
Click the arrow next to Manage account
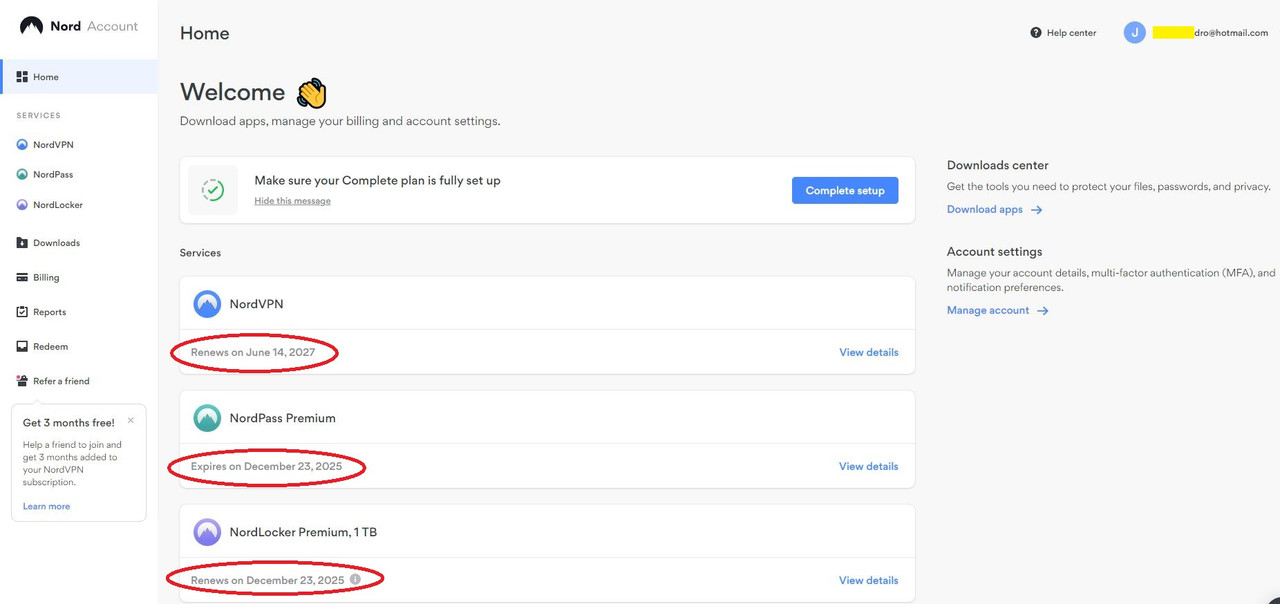point(1042,311)
